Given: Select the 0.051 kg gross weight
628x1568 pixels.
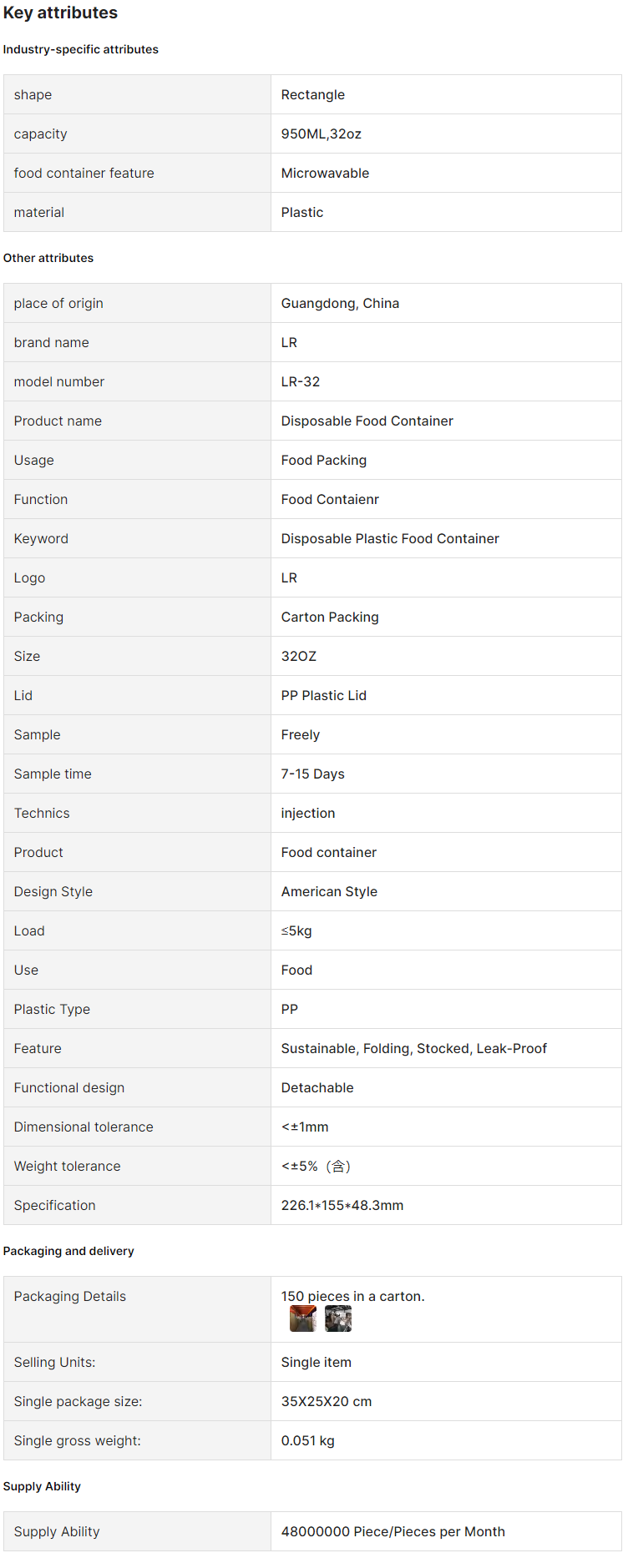Looking at the screenshot, I should pos(308,1440).
